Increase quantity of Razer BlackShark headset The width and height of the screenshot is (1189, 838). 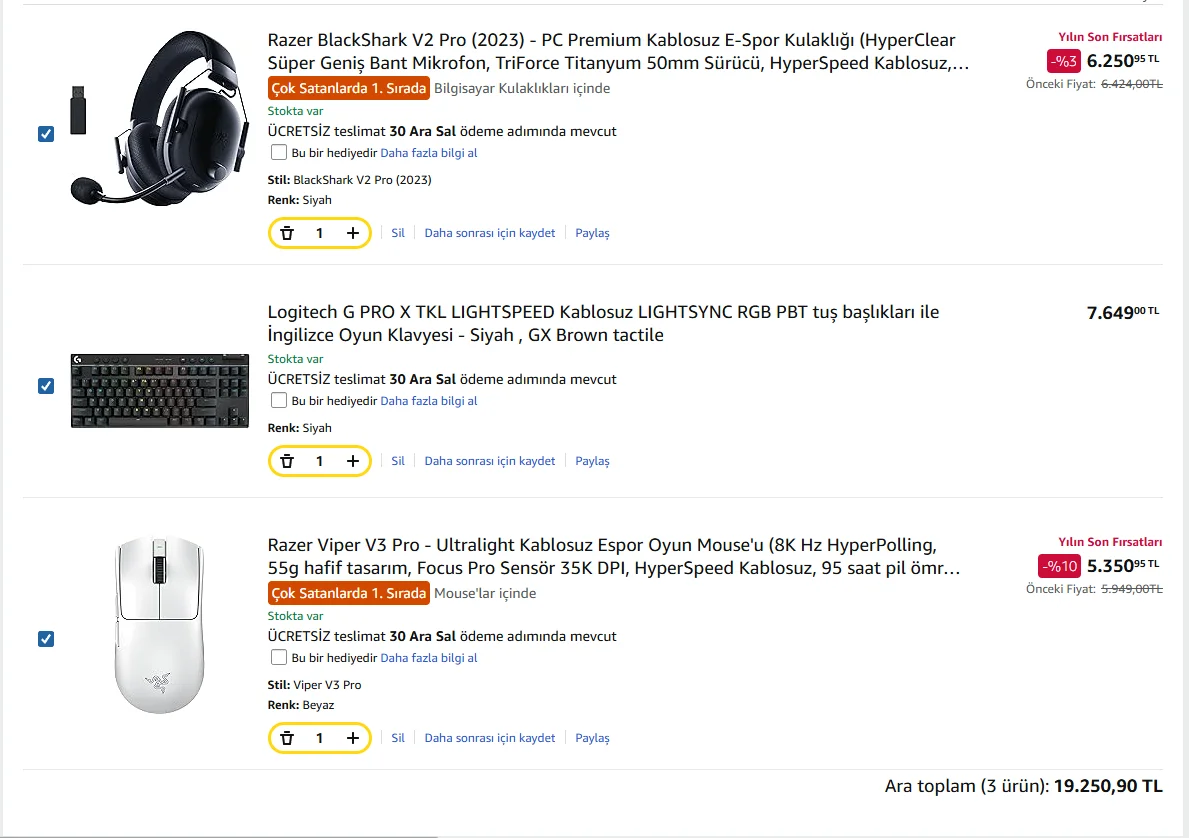(x=353, y=233)
